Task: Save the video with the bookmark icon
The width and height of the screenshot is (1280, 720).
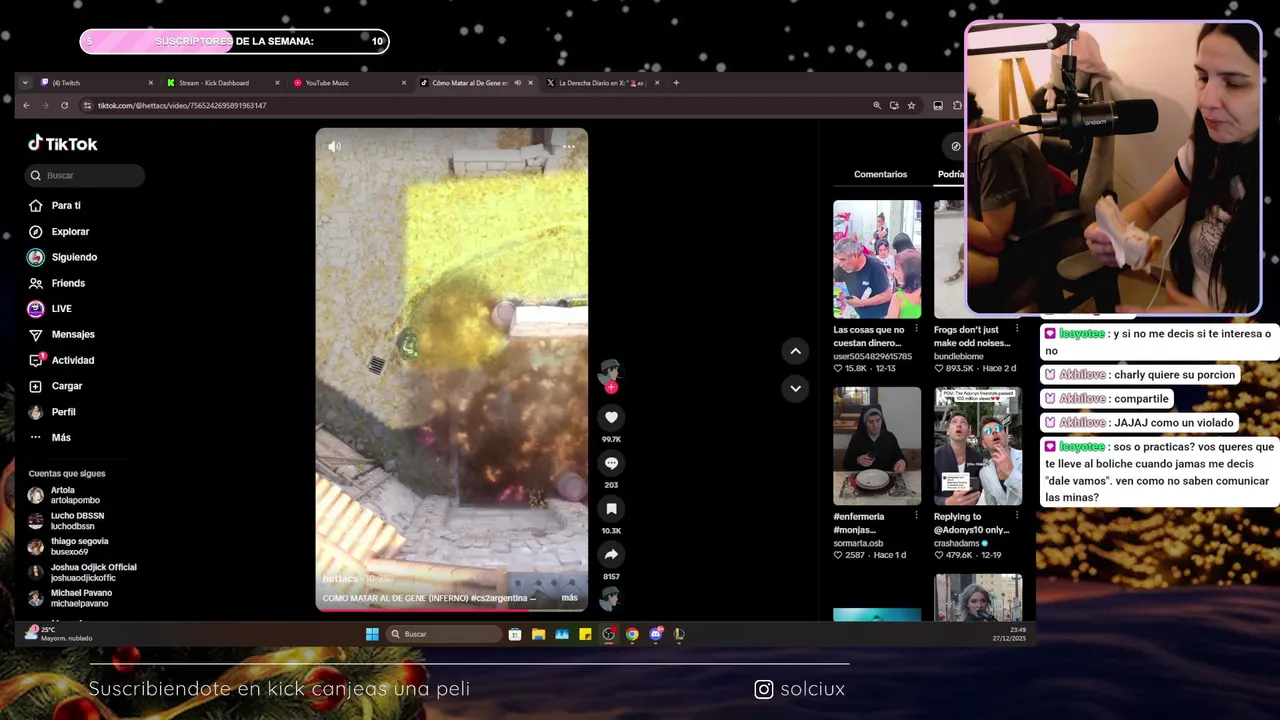Action: 611,509
